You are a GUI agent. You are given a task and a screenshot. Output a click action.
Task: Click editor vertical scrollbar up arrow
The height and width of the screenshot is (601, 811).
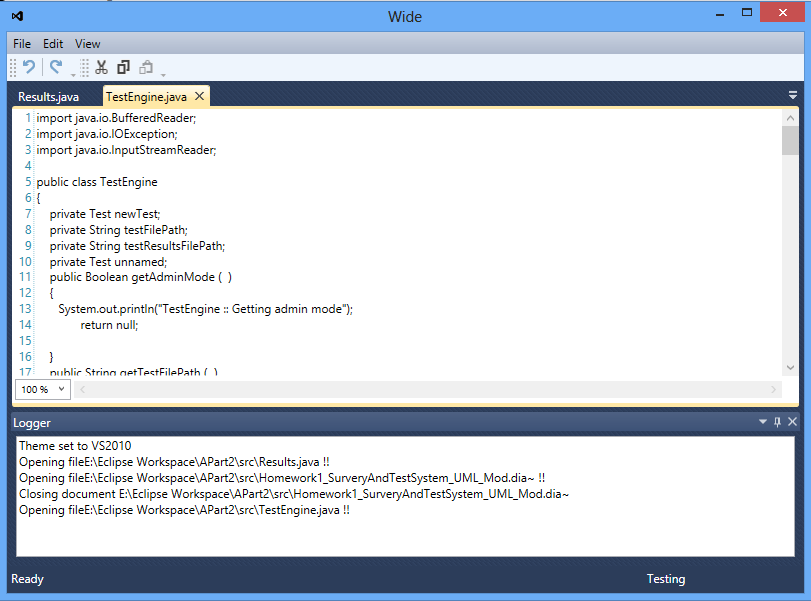point(790,118)
